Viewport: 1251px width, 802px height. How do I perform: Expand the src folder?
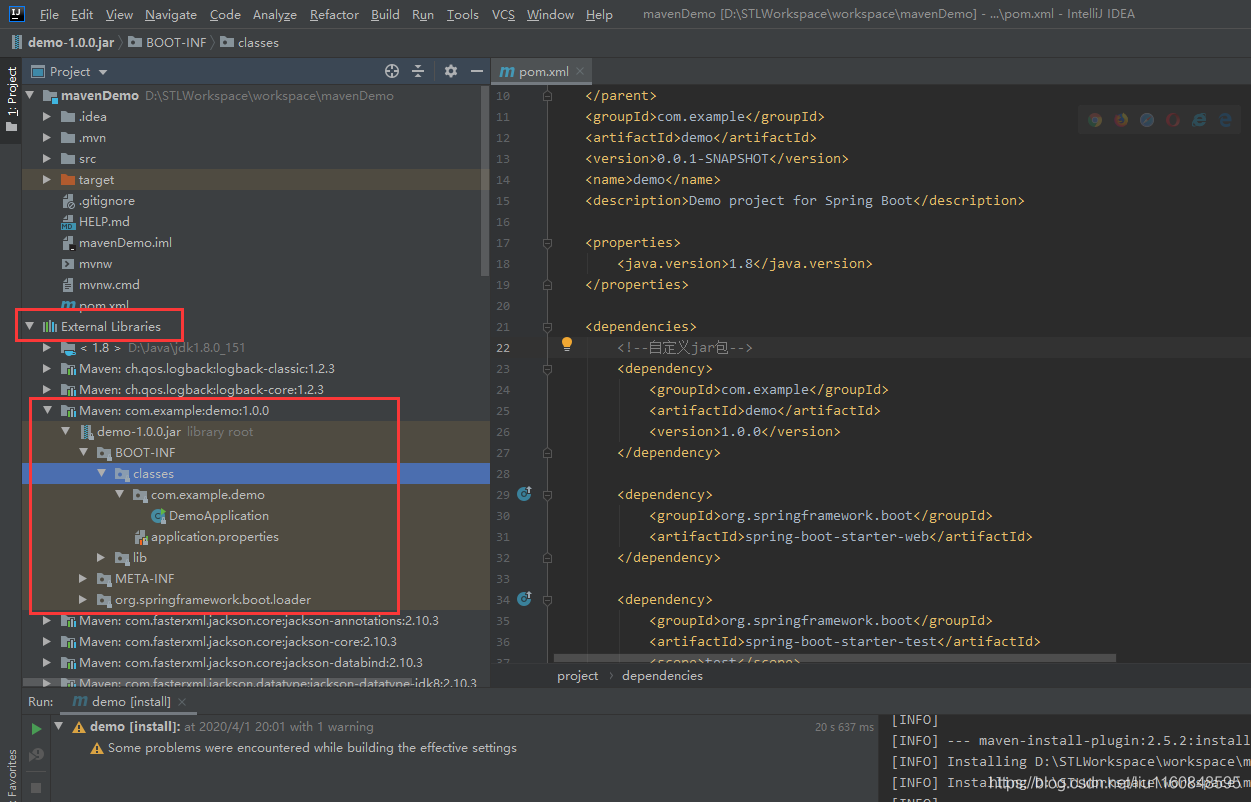[x=47, y=159]
